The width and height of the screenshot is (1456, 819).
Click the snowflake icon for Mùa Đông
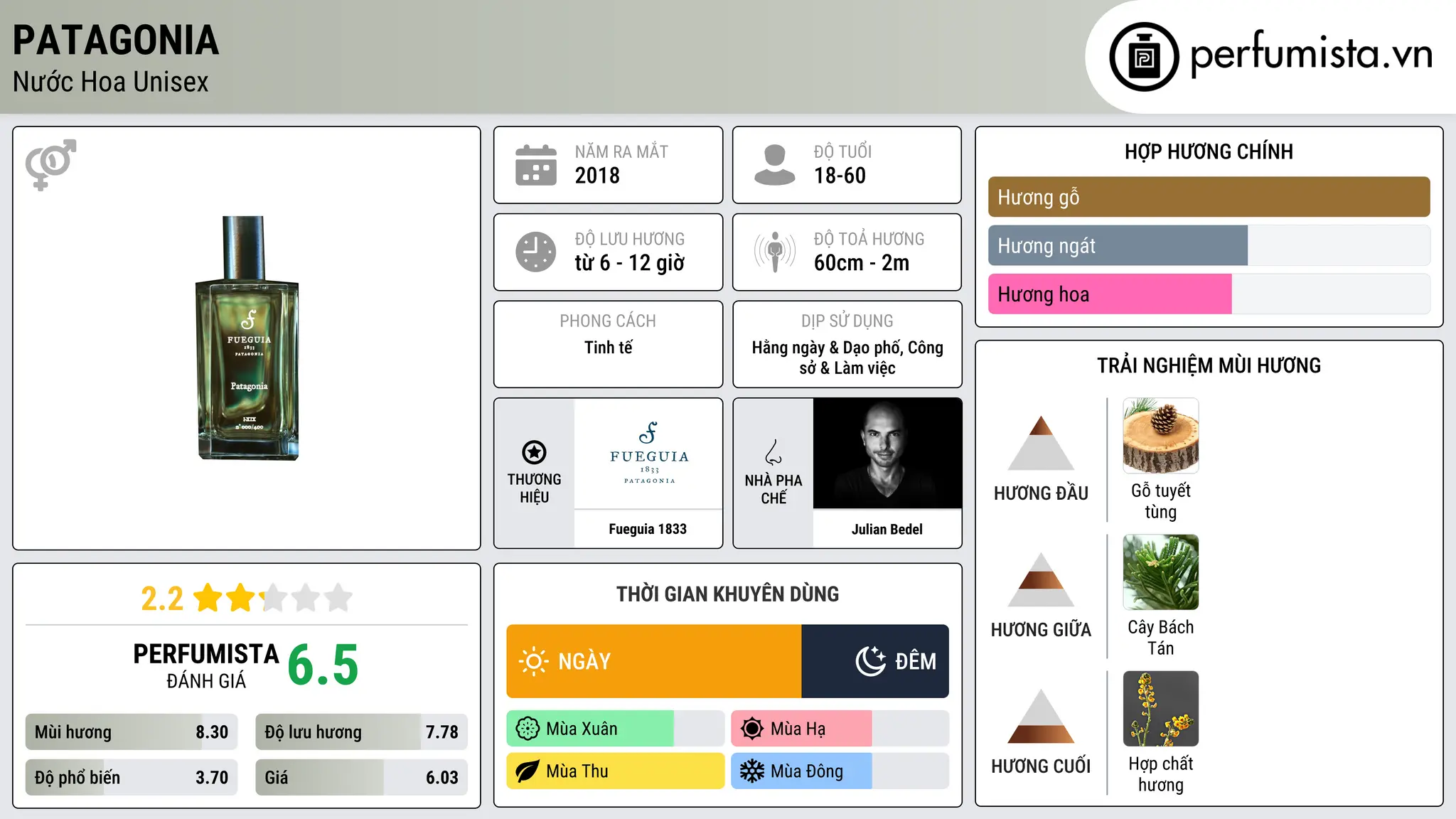(752, 771)
